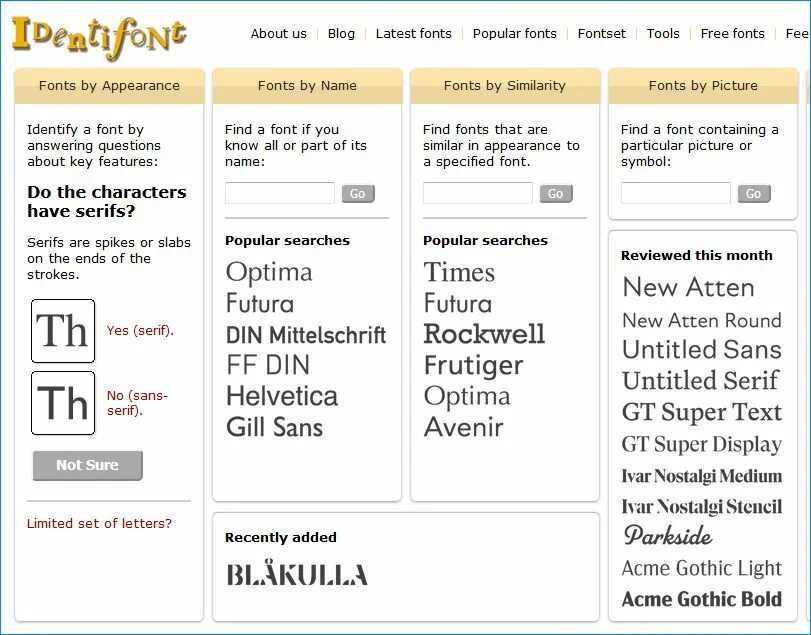Click the Fonts by Name header
The width and height of the screenshot is (811, 635).
307,86
